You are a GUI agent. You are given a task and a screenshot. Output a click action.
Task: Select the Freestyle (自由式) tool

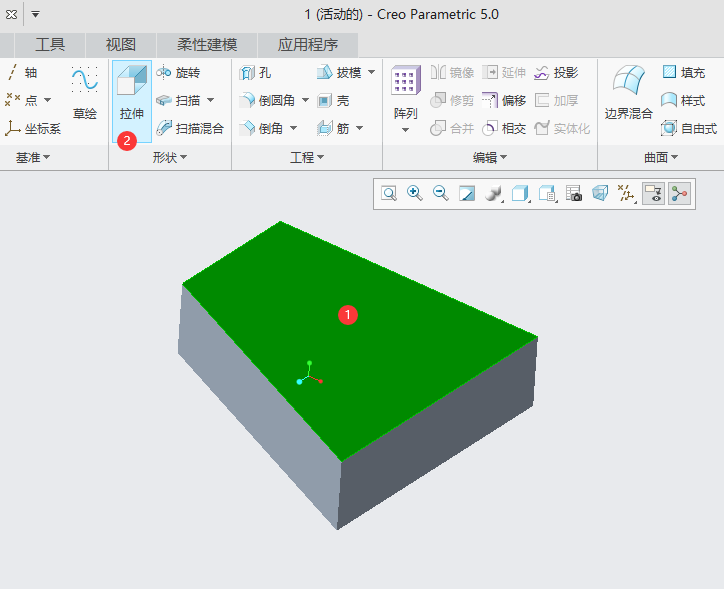pos(689,128)
